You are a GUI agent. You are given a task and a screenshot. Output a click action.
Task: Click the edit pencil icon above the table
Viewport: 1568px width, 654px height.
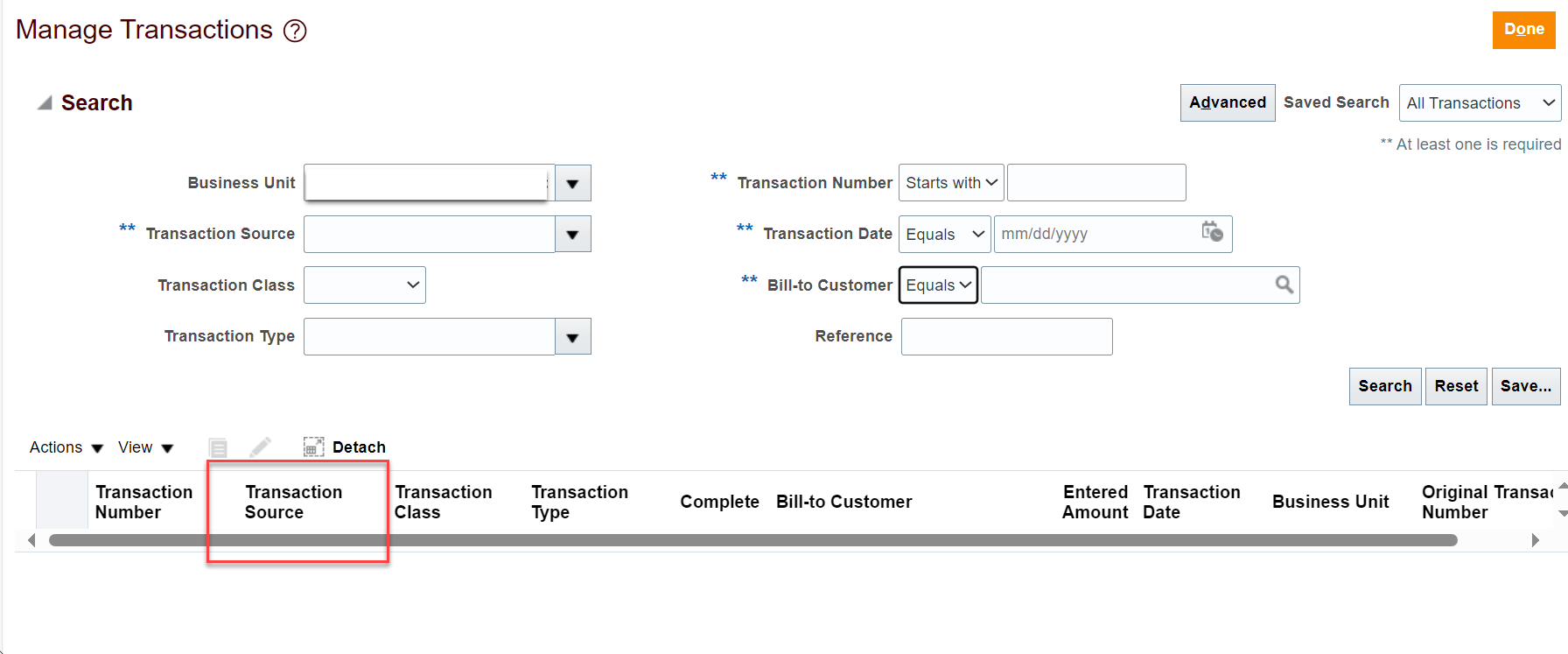(260, 447)
